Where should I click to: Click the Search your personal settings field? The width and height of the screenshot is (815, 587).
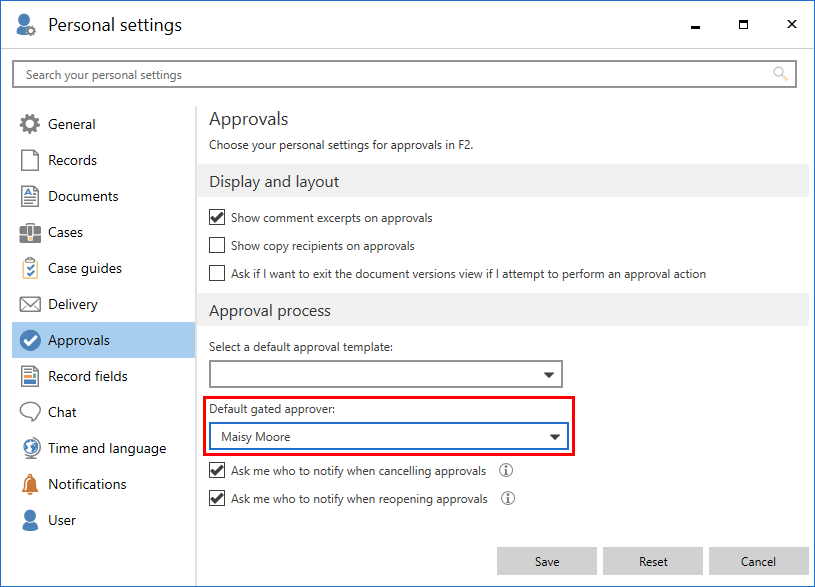tap(404, 74)
